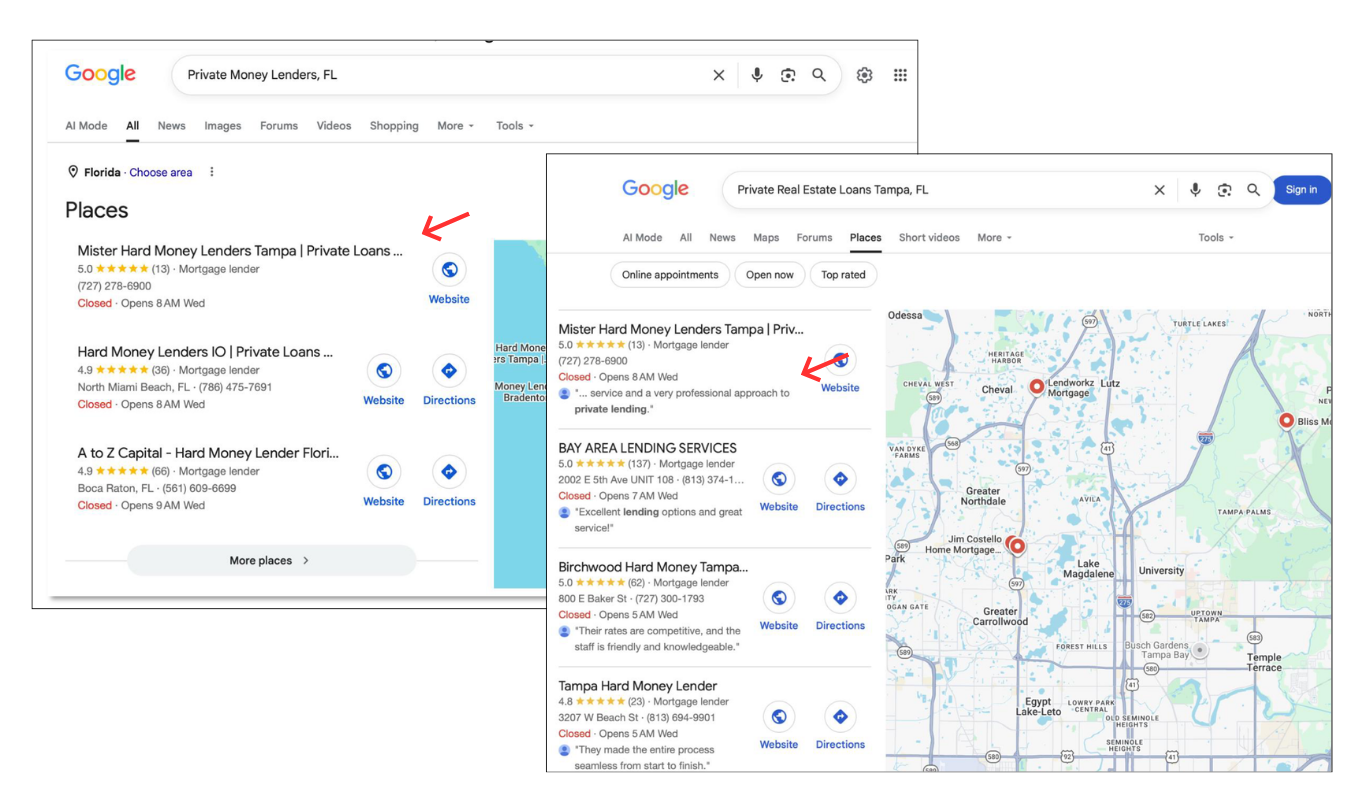The height and width of the screenshot is (797, 1371).
Task: Expand More places button
Action: [271, 560]
